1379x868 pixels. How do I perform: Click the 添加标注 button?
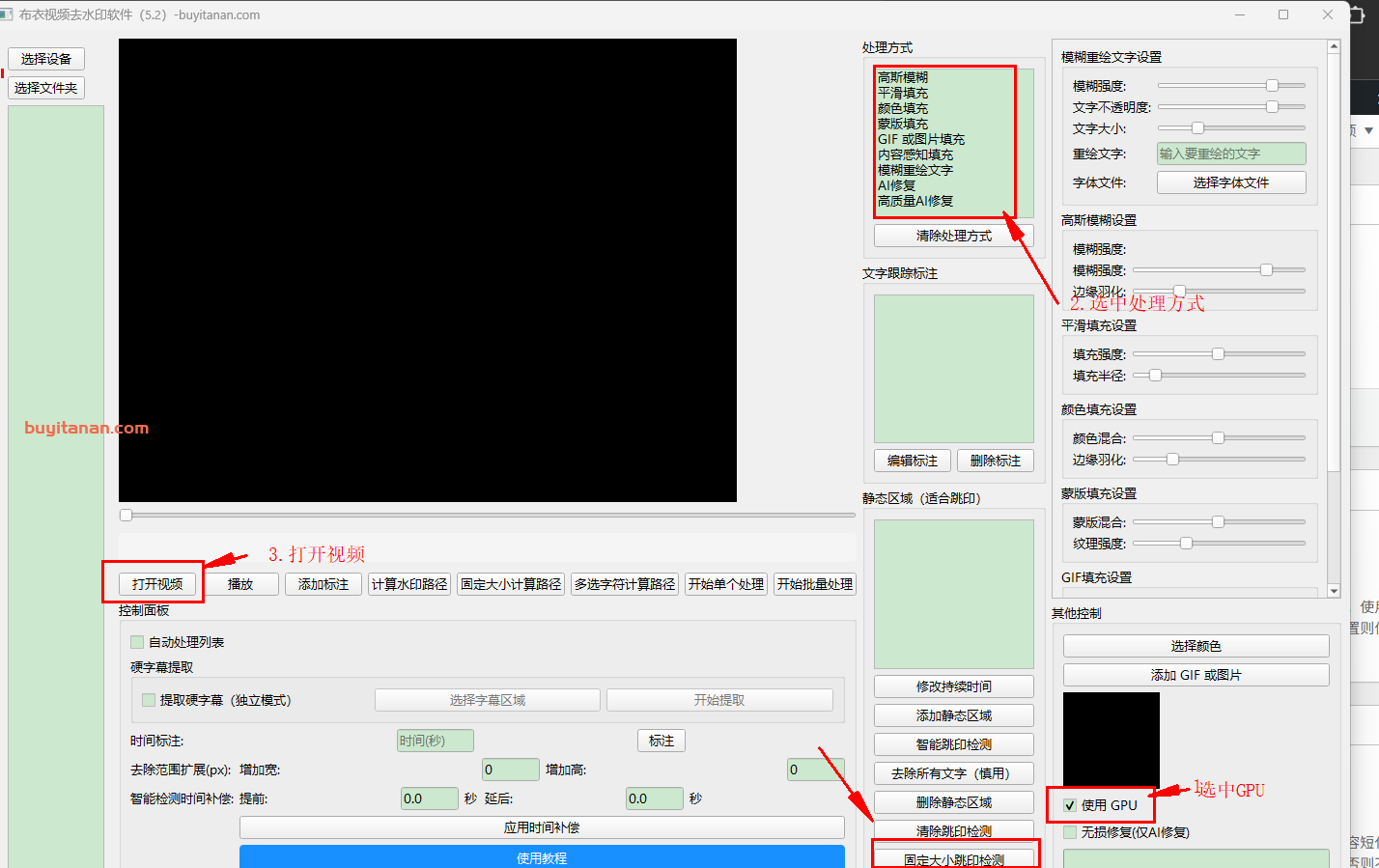pyautogui.click(x=324, y=584)
